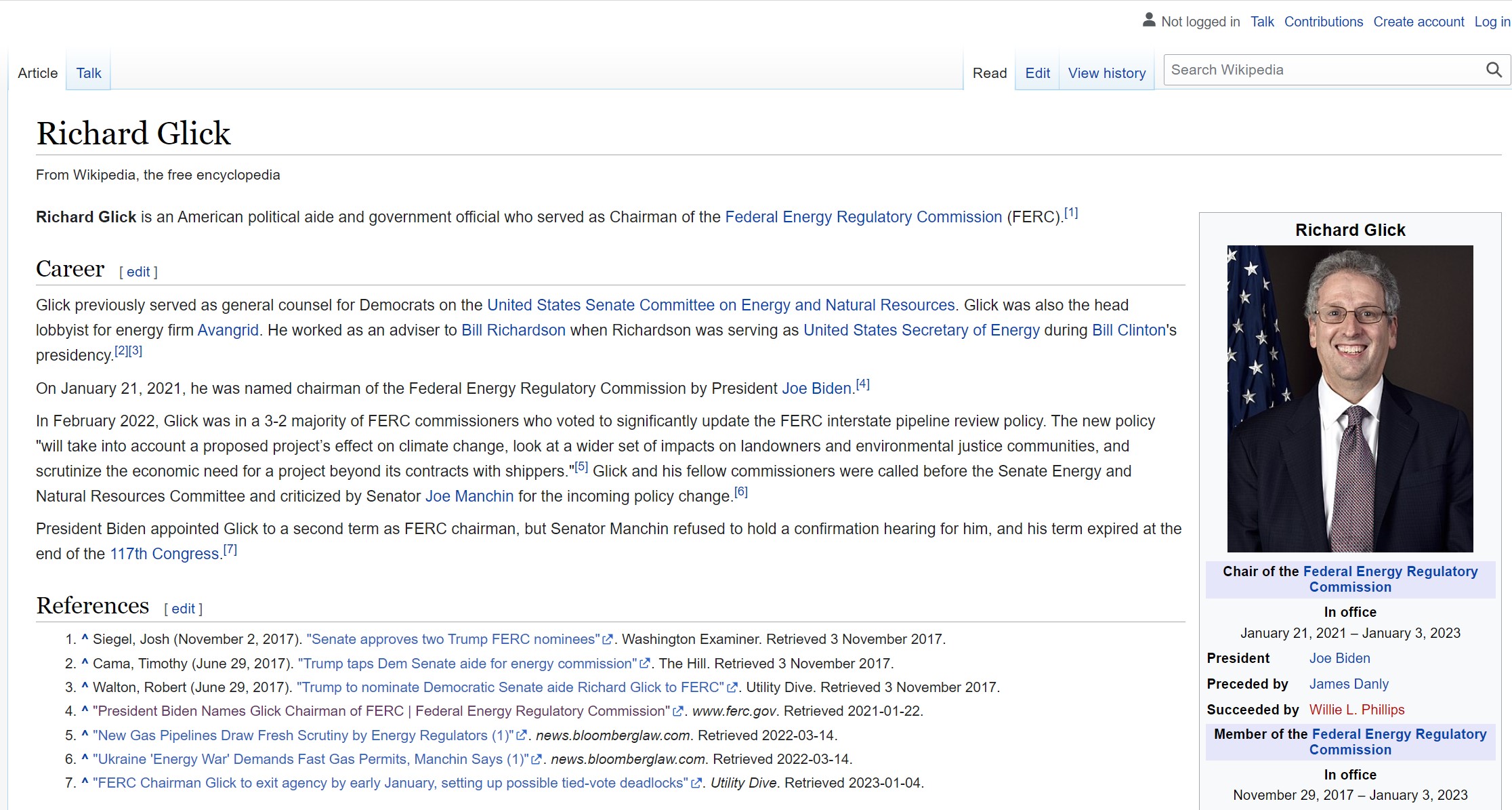Jump back via caret of reference 6
Image resolution: width=1512 pixels, height=810 pixels.
85,758
